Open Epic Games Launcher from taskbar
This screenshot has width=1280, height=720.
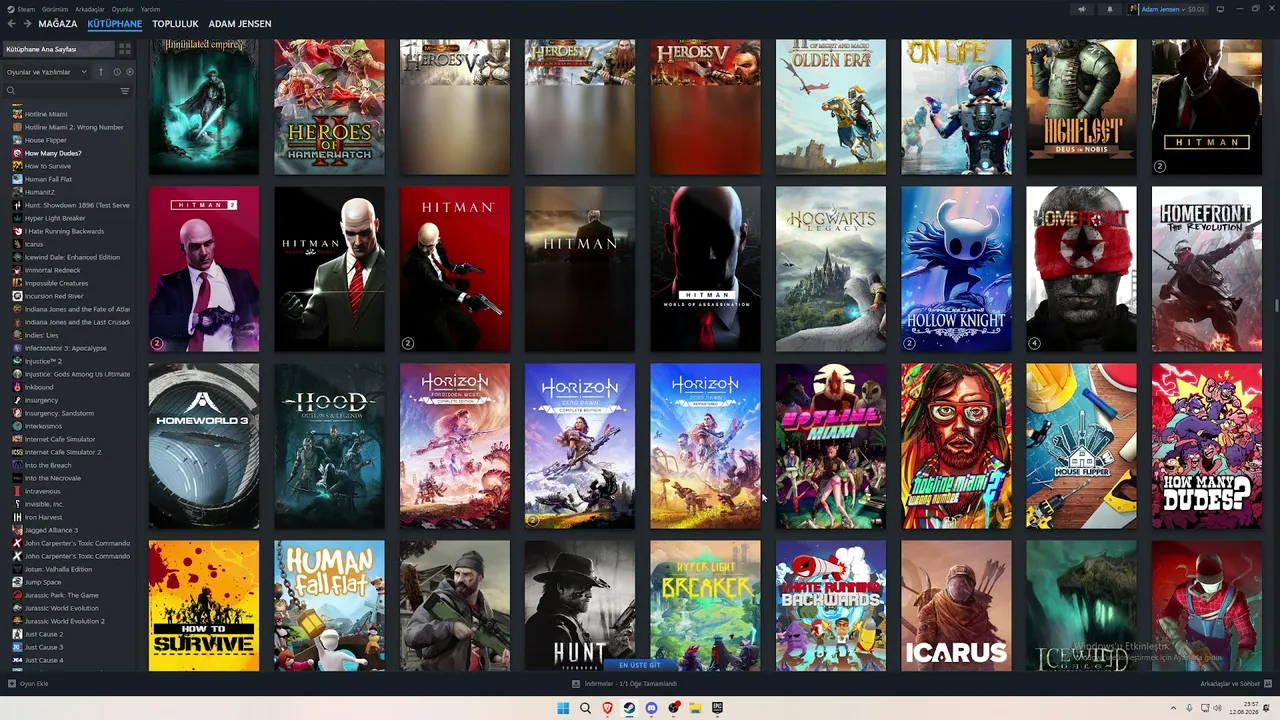[717, 708]
